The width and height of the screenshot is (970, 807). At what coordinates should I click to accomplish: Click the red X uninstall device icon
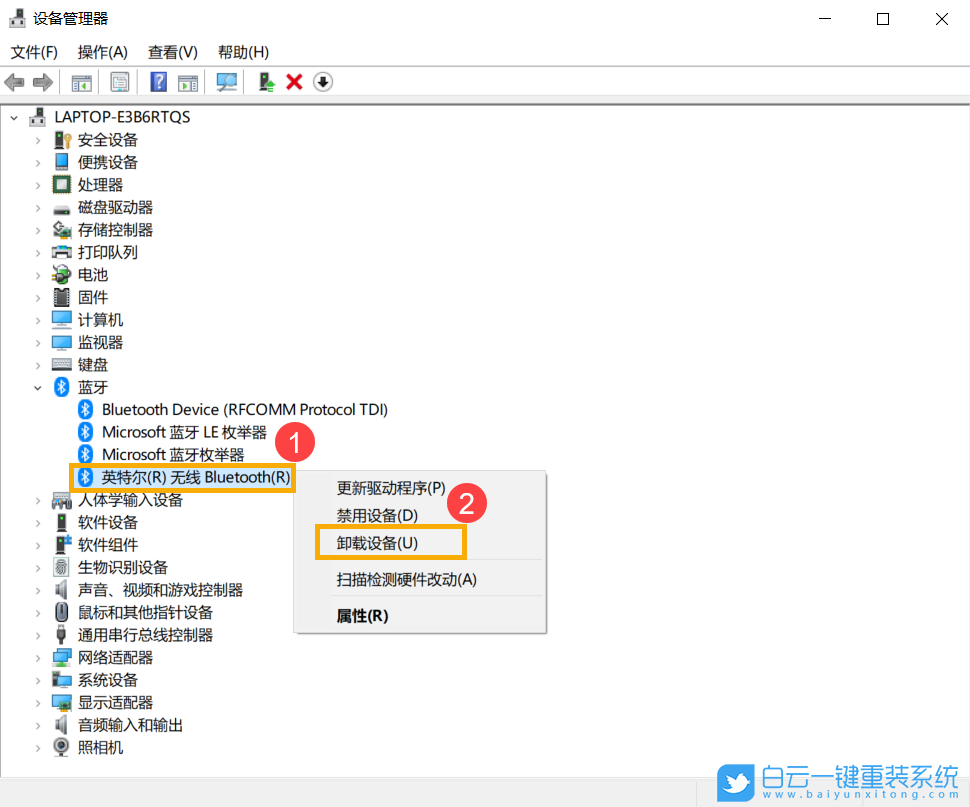[294, 81]
